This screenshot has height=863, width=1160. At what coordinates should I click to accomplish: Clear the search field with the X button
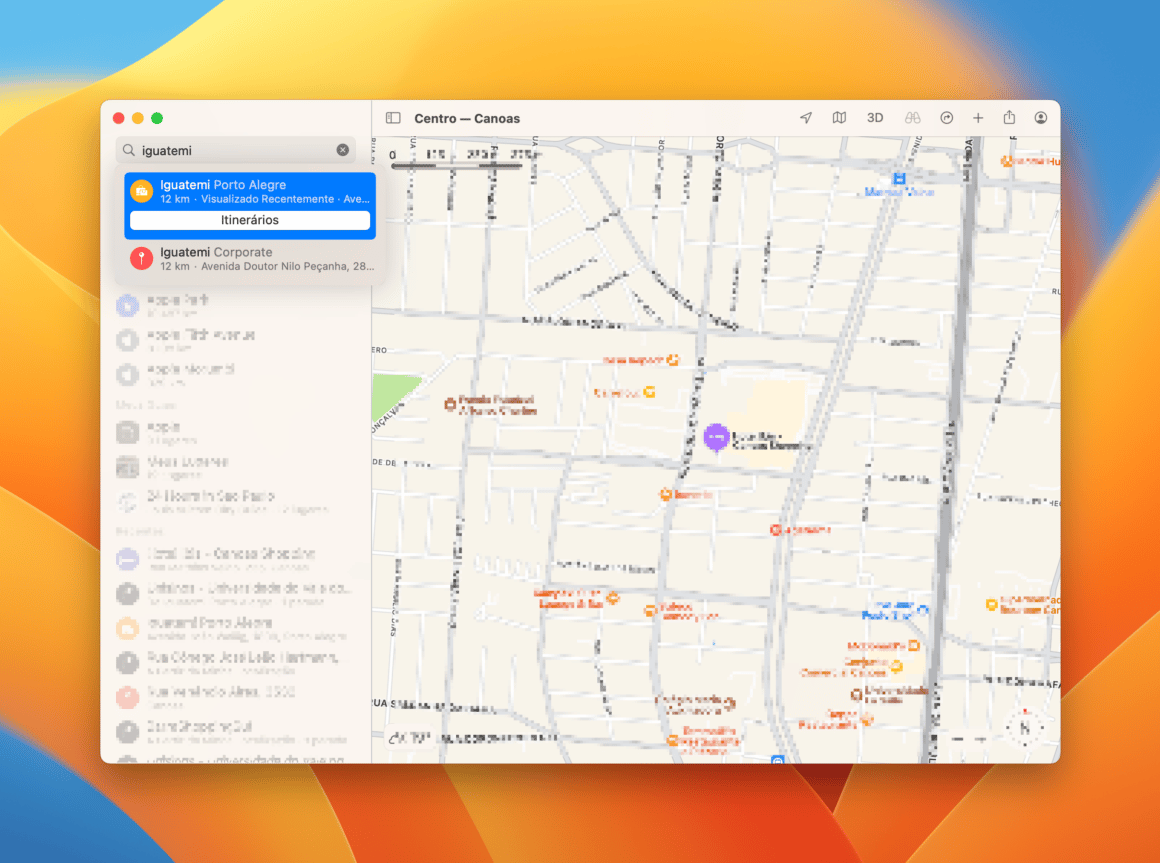(343, 150)
